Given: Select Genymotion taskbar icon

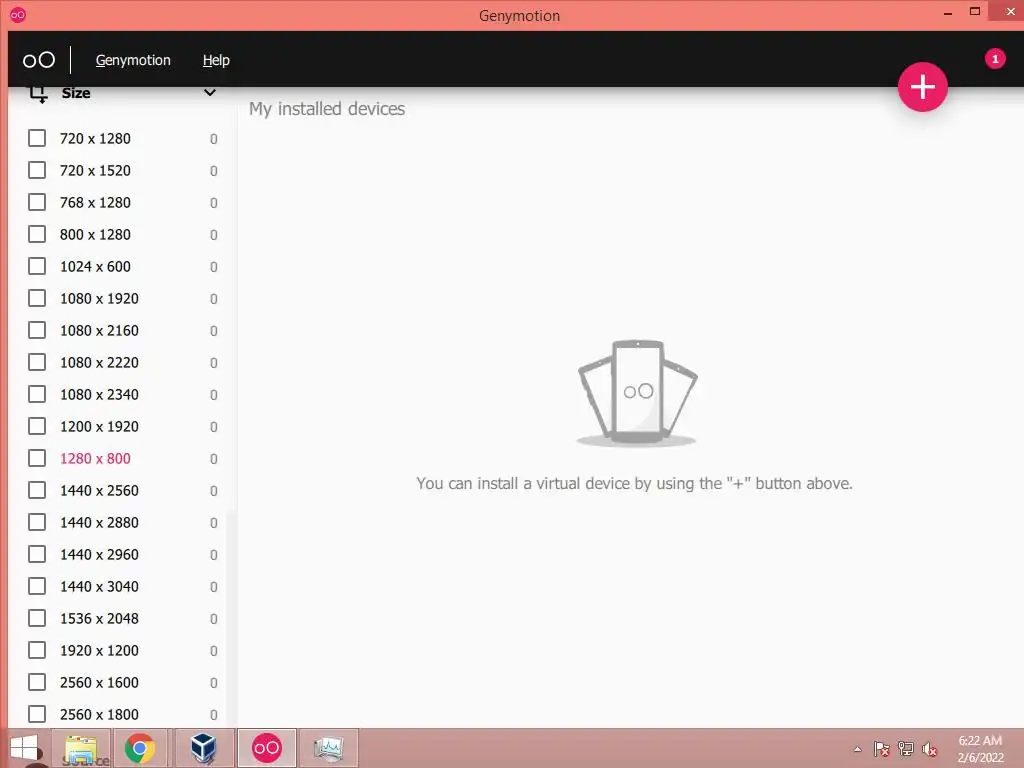Looking at the screenshot, I should coord(266,748).
